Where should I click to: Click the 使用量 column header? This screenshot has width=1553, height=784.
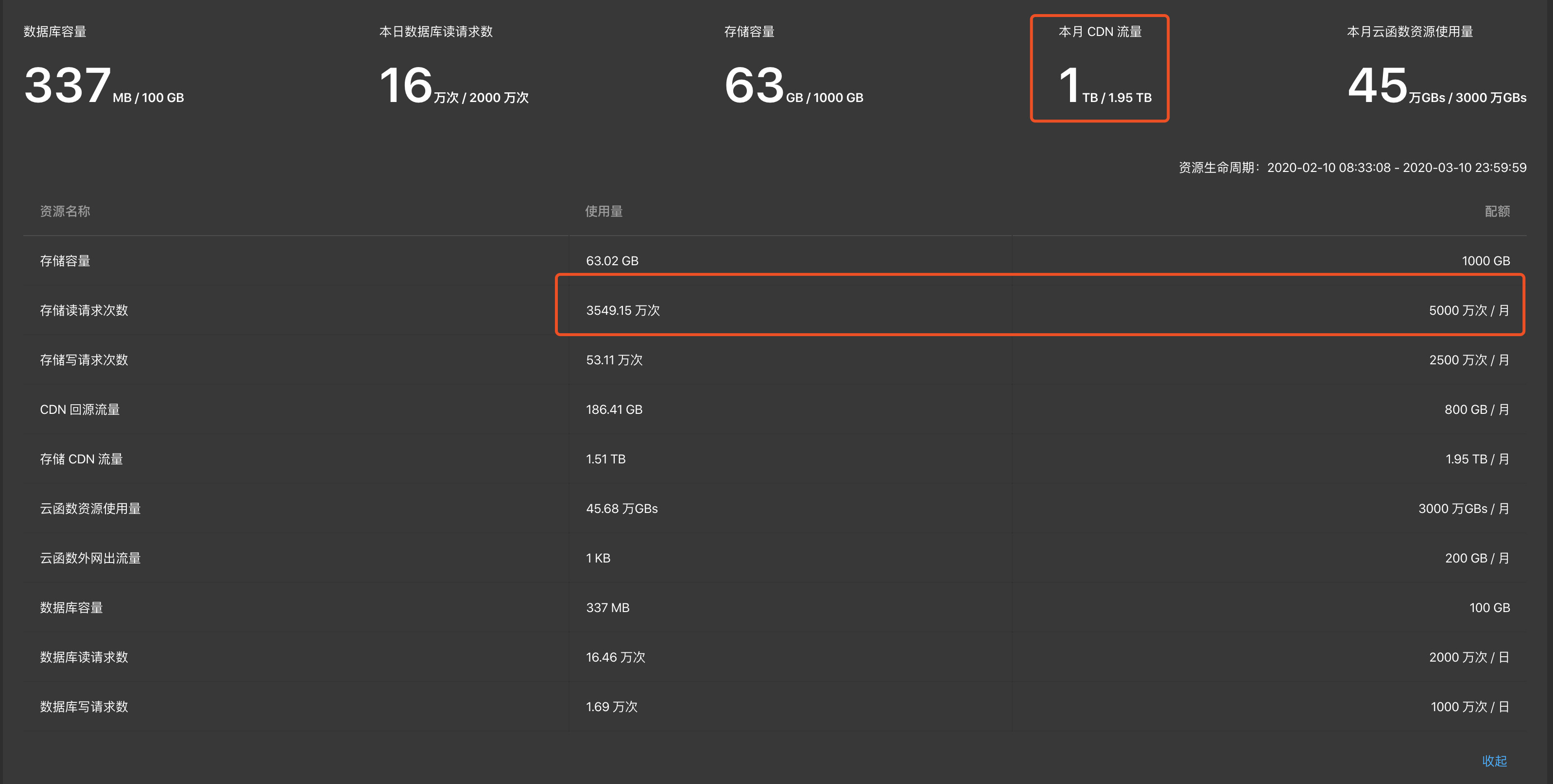pos(604,211)
